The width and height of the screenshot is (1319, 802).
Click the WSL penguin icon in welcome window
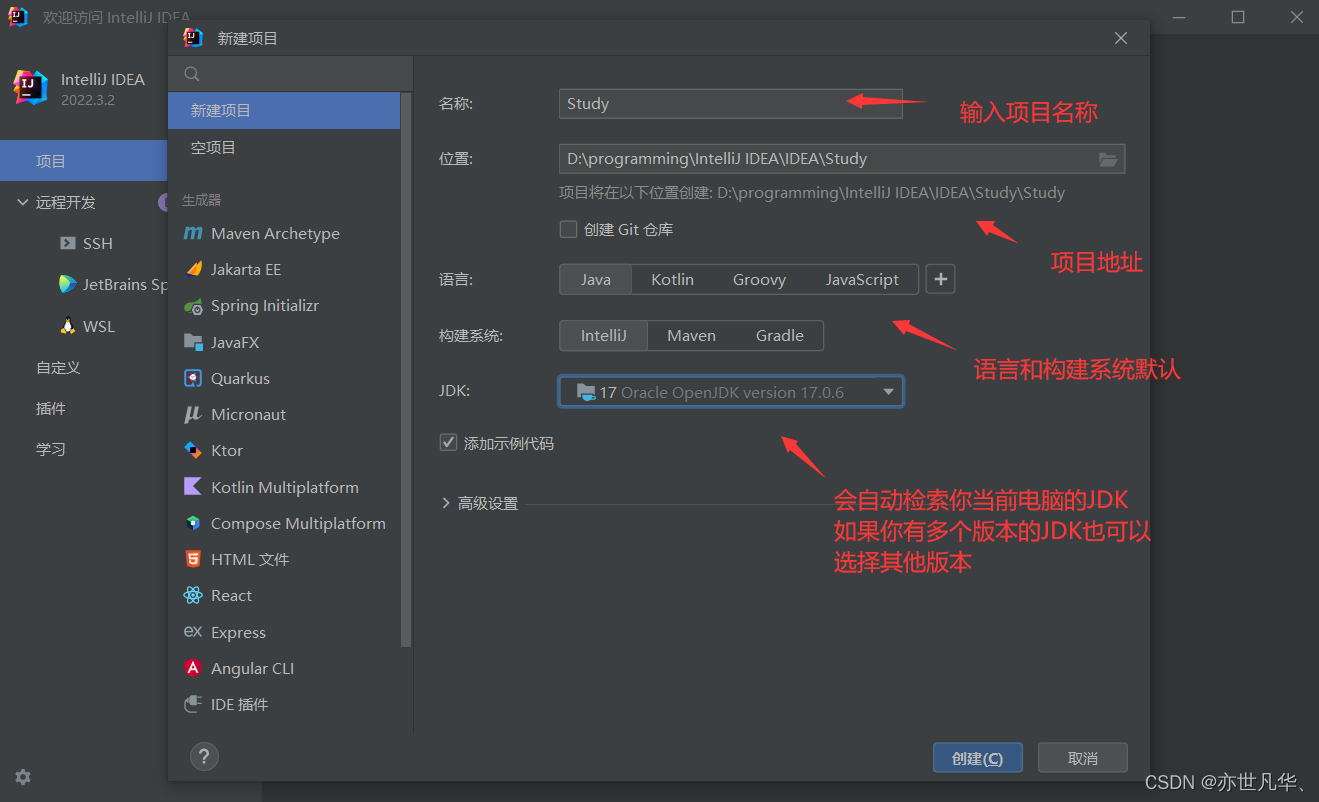(67, 326)
